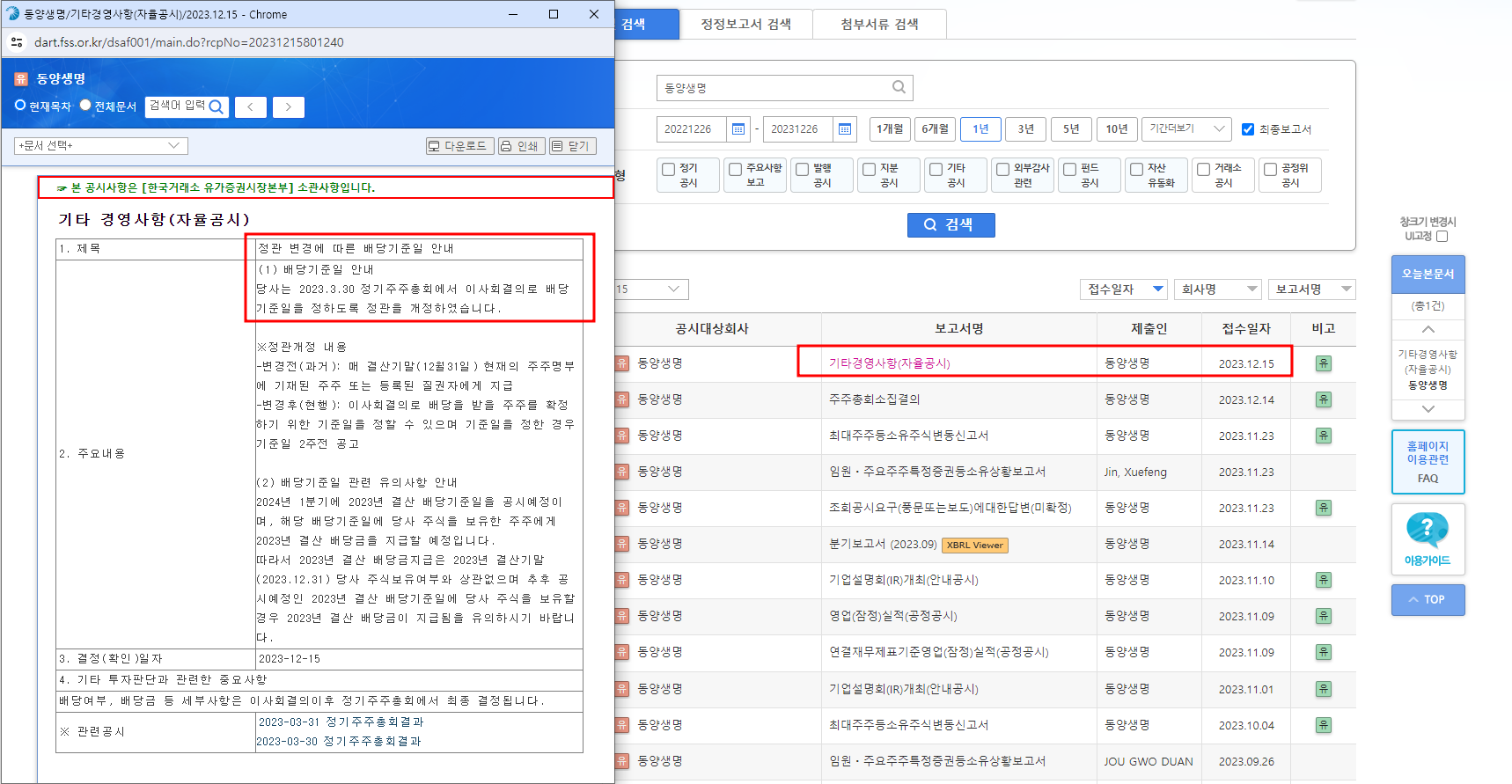
Task: Open the 기간더보기 dropdown
Action: (x=1186, y=128)
